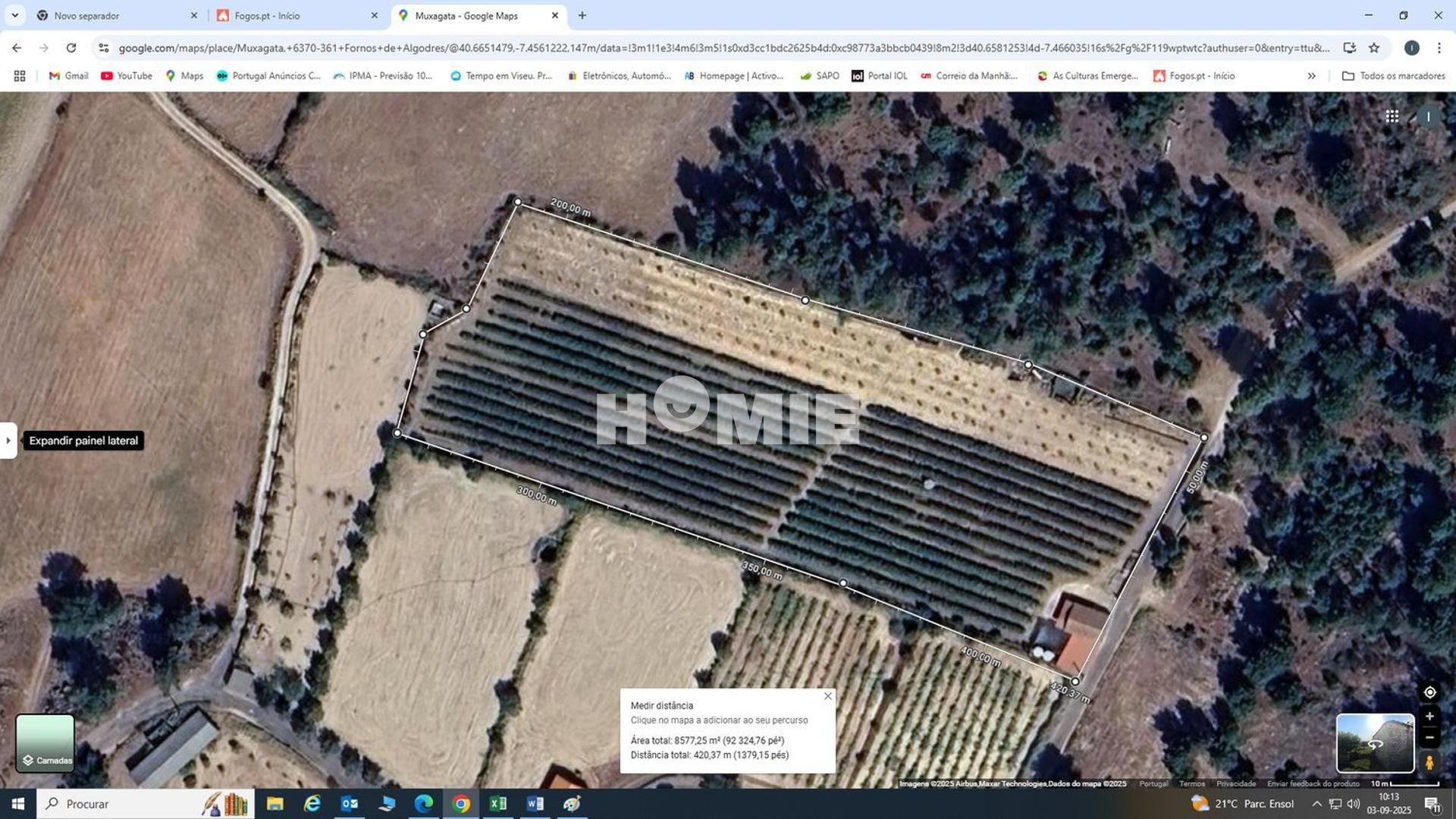Open Todos os marcadores folder
The width and height of the screenshot is (1456, 819).
point(1394,76)
